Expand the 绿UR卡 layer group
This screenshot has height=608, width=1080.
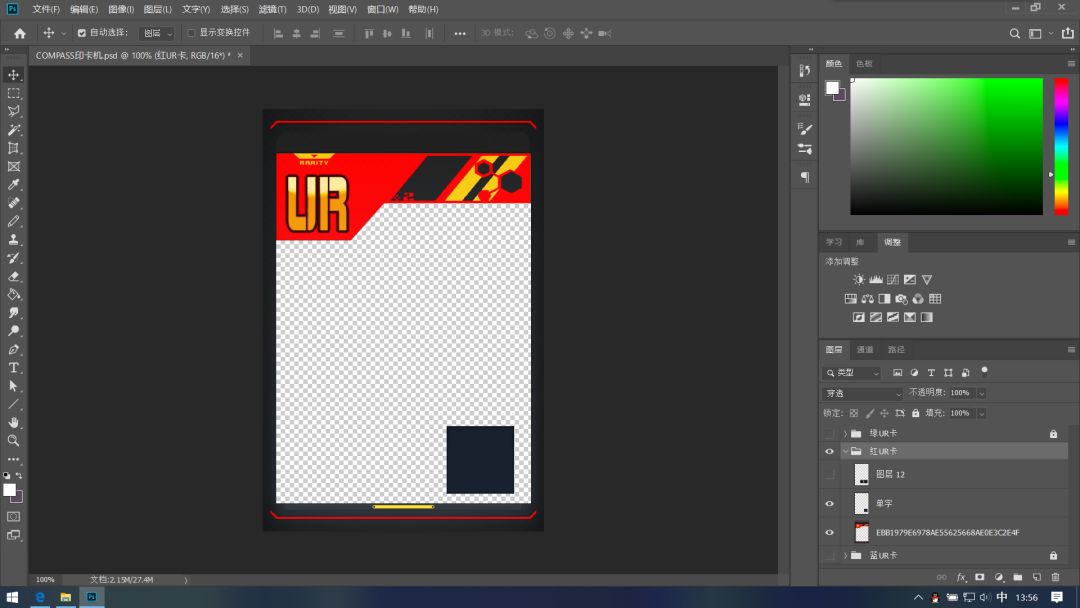pos(845,434)
